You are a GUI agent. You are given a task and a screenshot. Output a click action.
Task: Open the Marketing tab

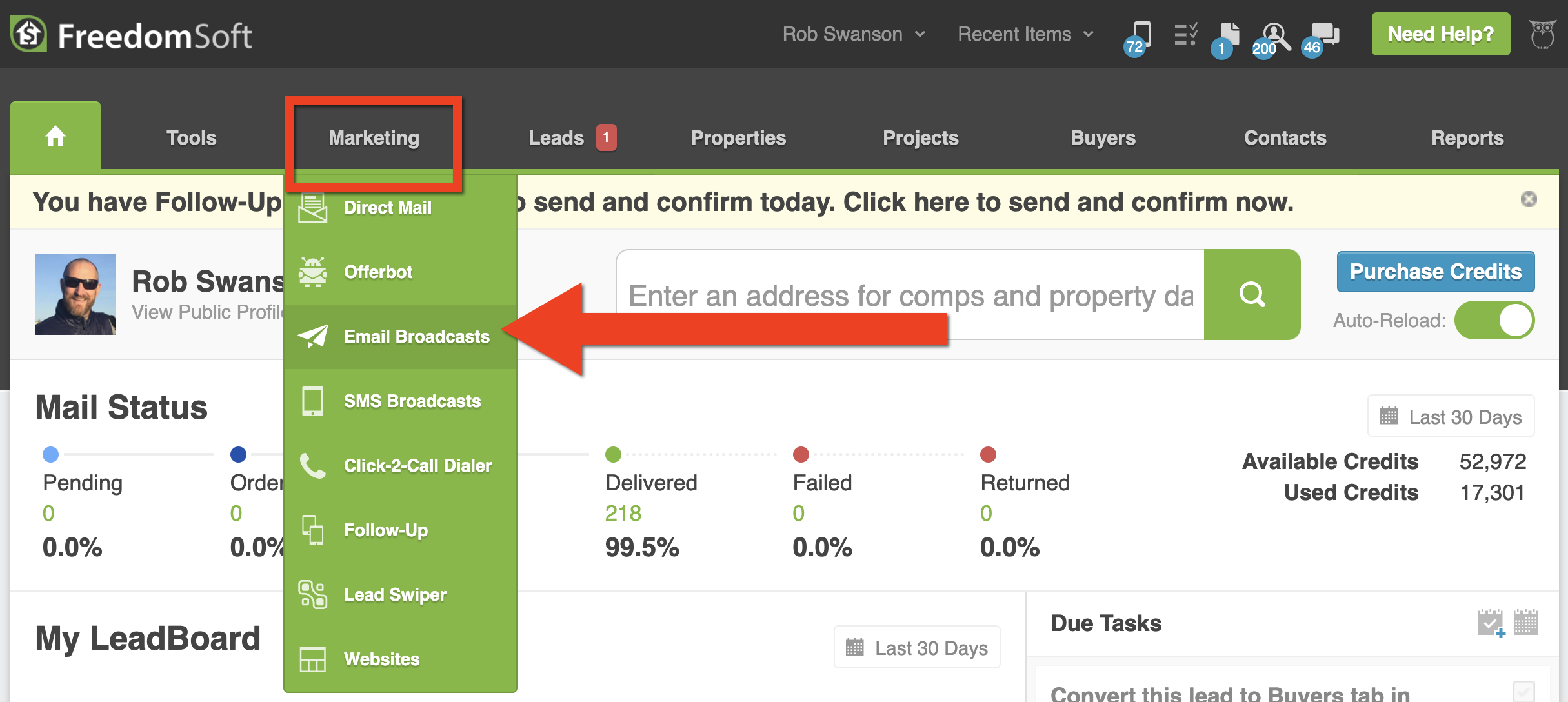coord(374,137)
